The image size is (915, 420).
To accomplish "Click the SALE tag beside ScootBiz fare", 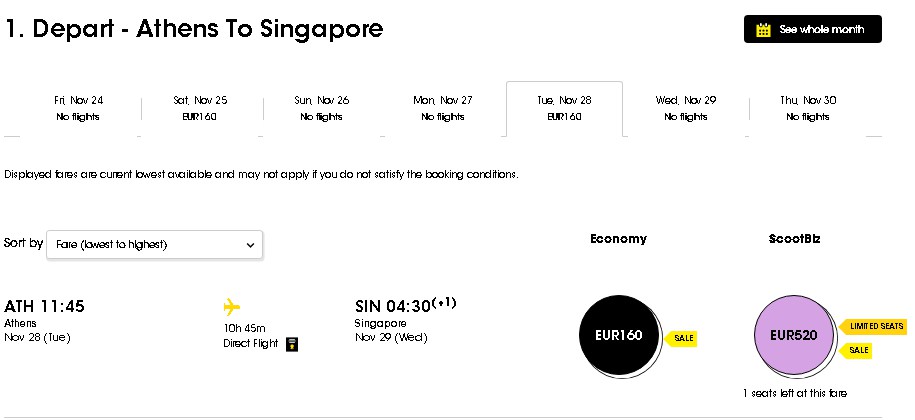I will 856,350.
